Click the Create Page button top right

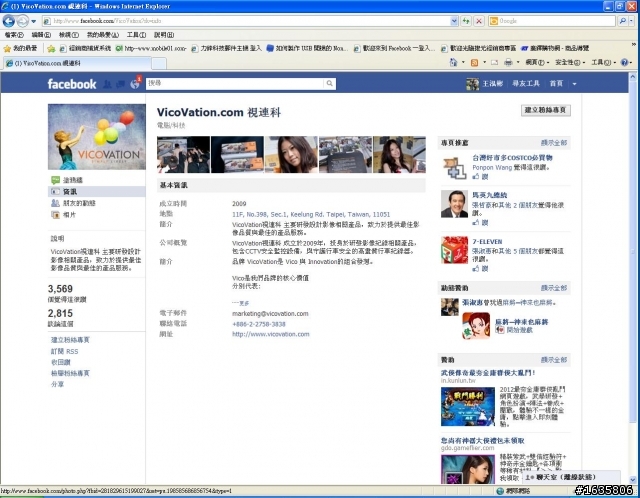pos(545,110)
